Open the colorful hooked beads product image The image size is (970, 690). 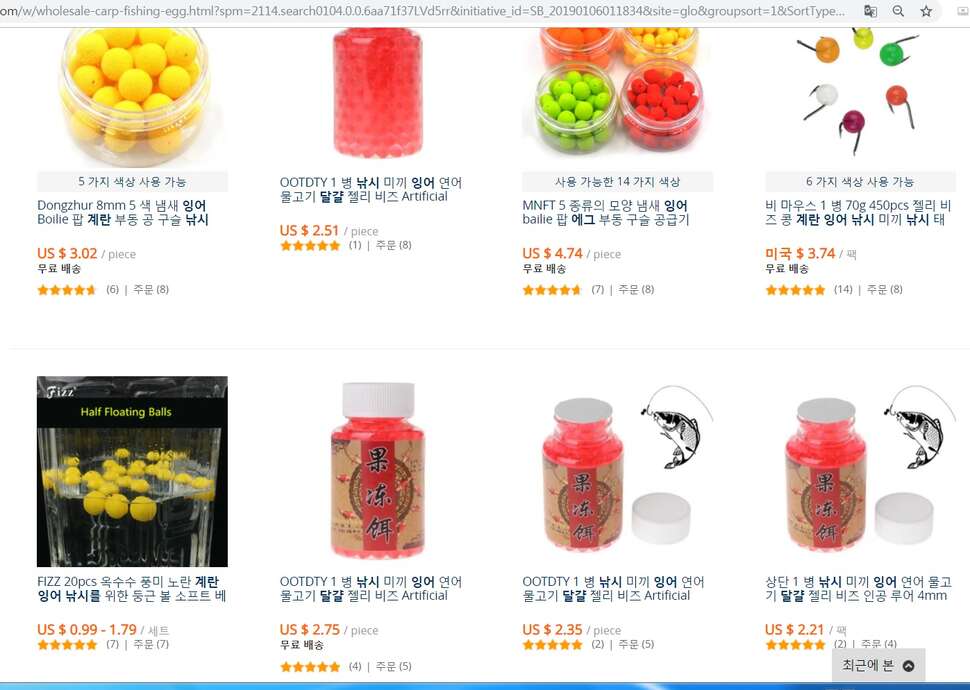861,92
